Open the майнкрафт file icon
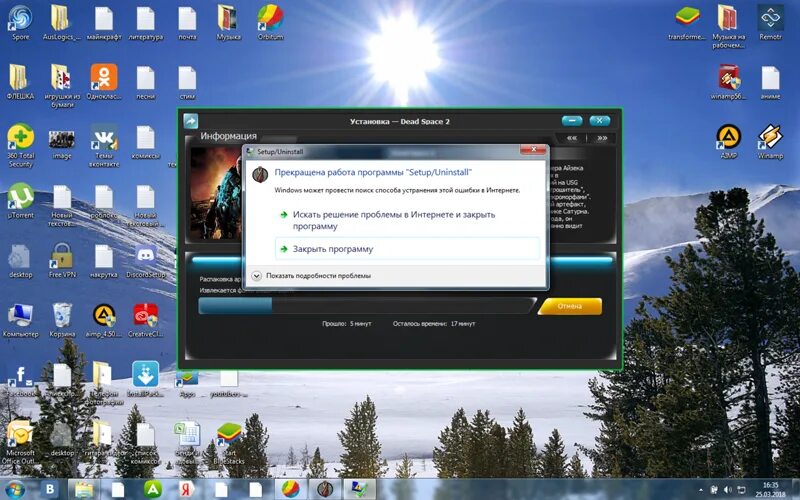800x500 pixels. click(x=104, y=21)
